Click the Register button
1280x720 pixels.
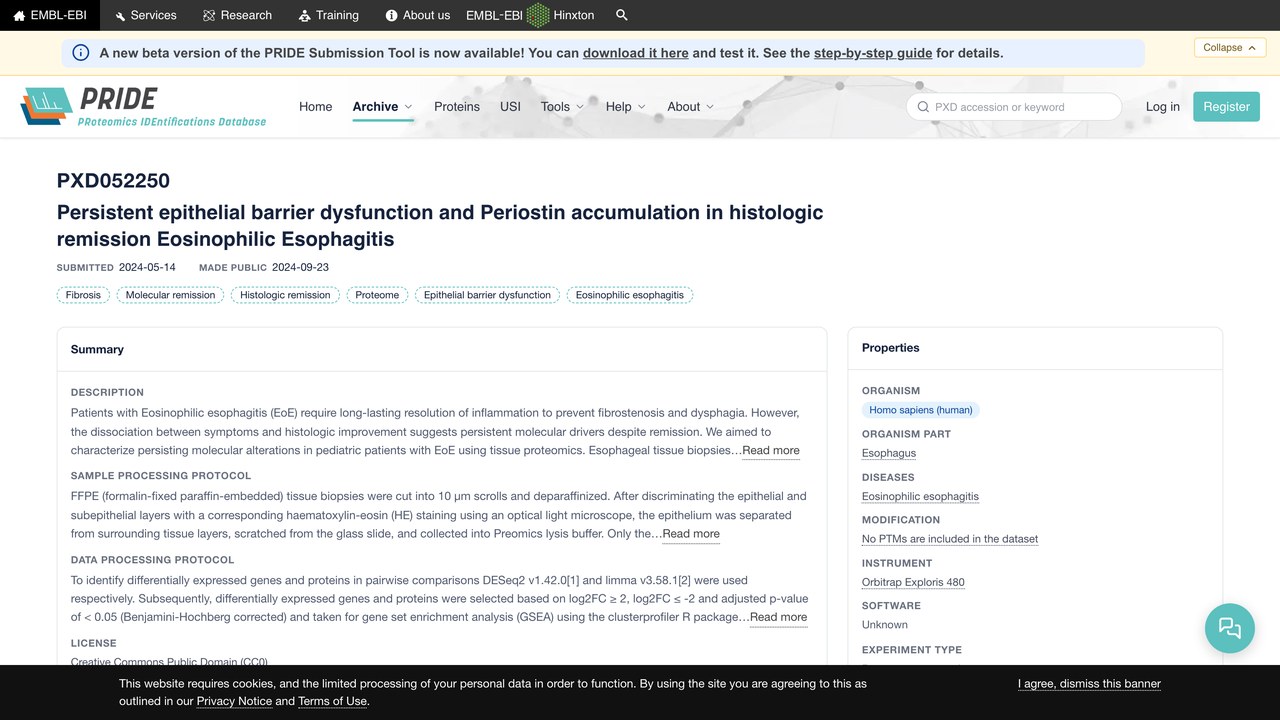[x=1226, y=107]
